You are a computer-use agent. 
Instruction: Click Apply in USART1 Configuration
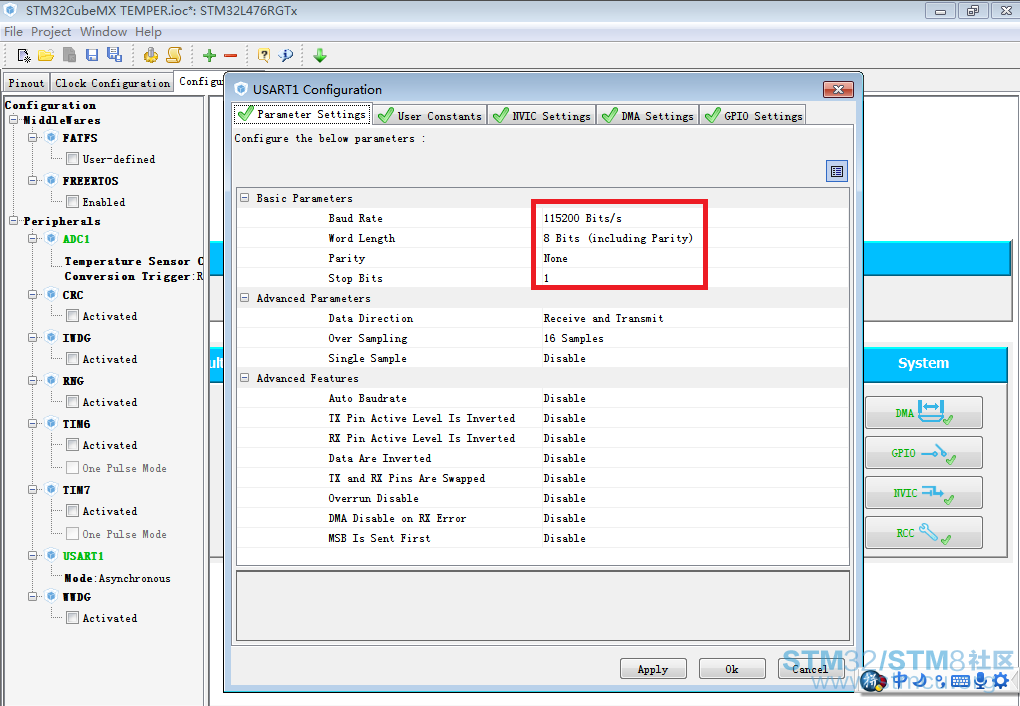point(652,669)
